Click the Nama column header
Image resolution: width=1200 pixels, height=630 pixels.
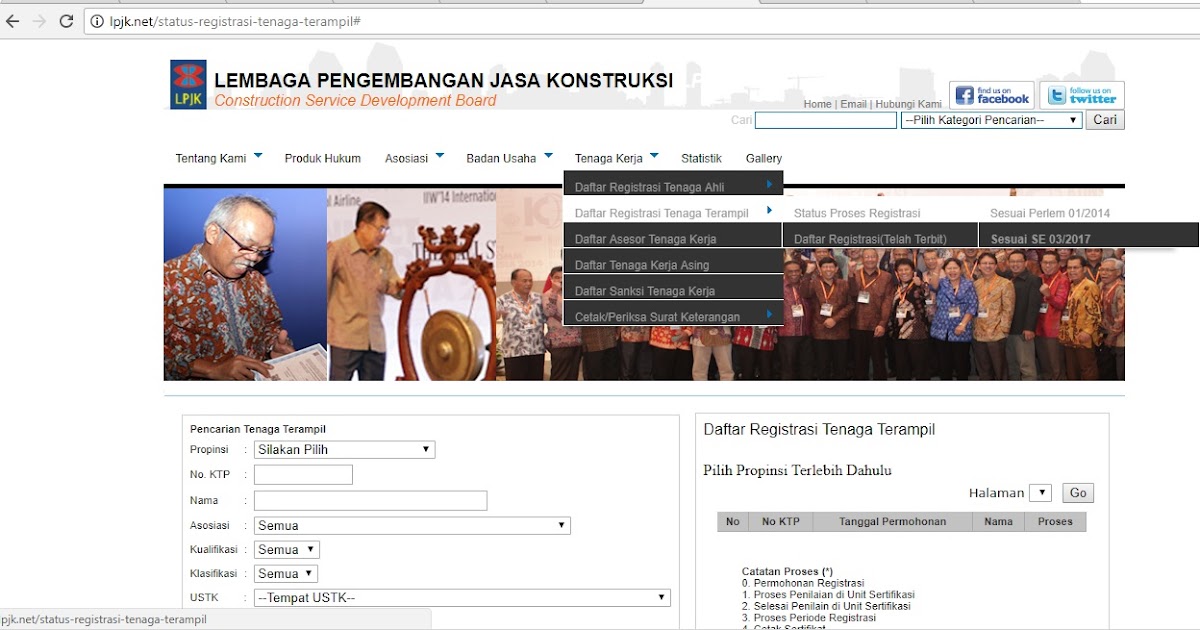point(998,521)
